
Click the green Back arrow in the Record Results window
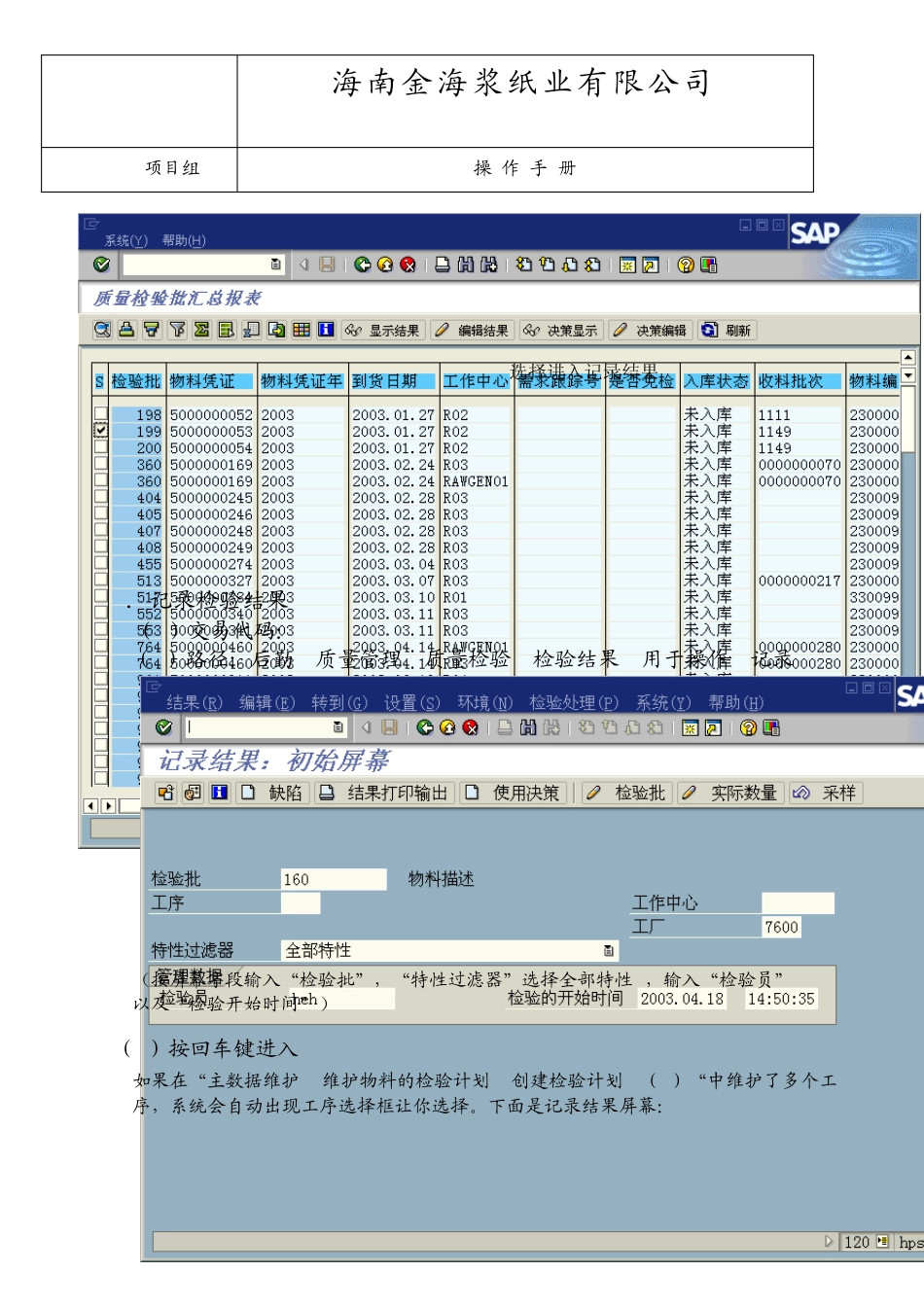point(425,727)
